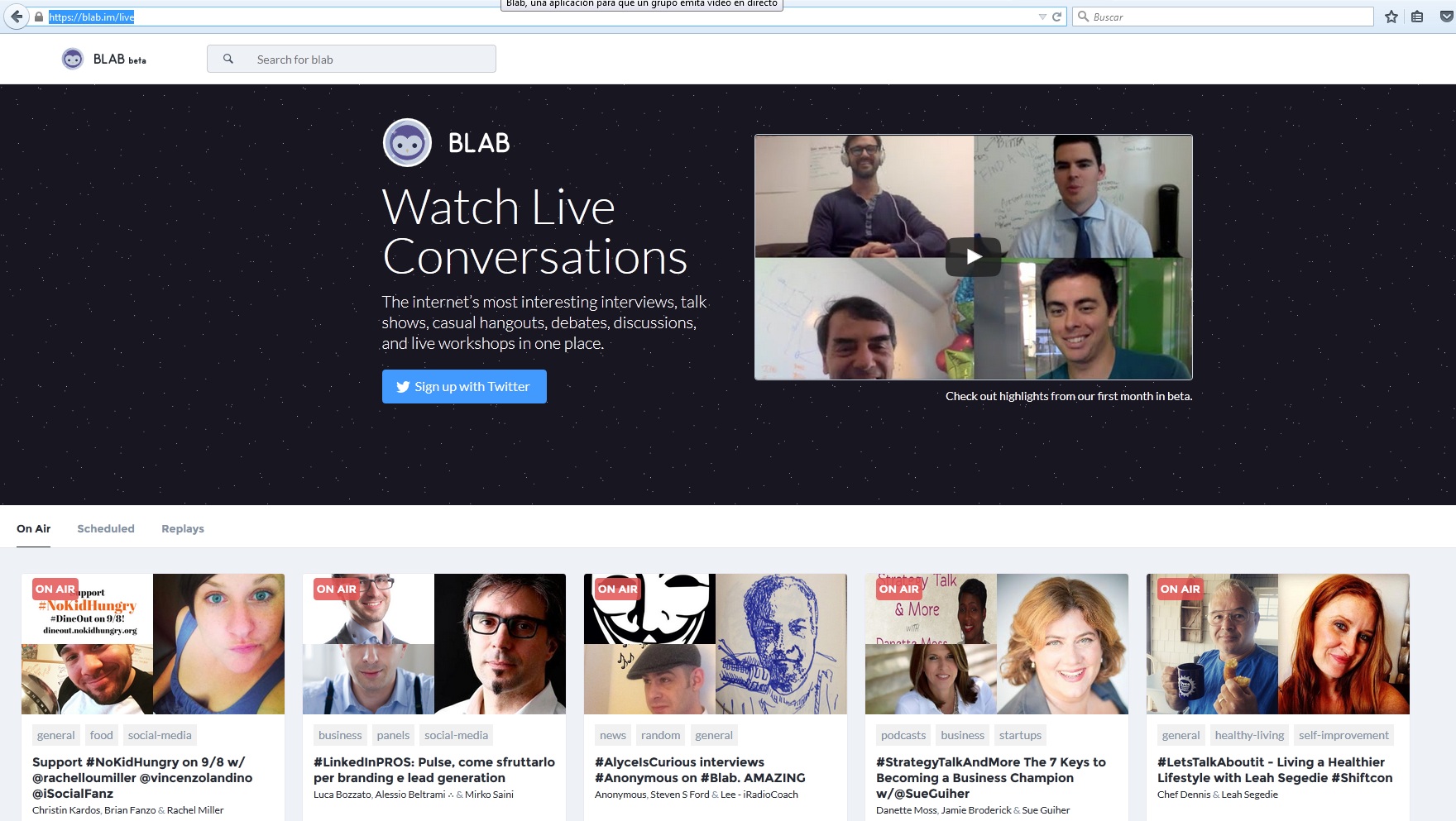Click Check out highlights caption text
The image size is (1456, 821).
click(x=1069, y=396)
